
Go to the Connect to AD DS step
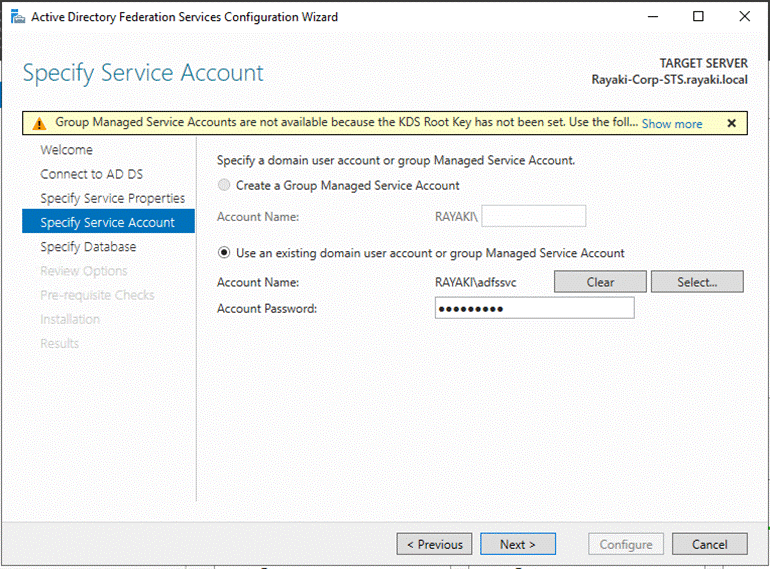click(91, 174)
